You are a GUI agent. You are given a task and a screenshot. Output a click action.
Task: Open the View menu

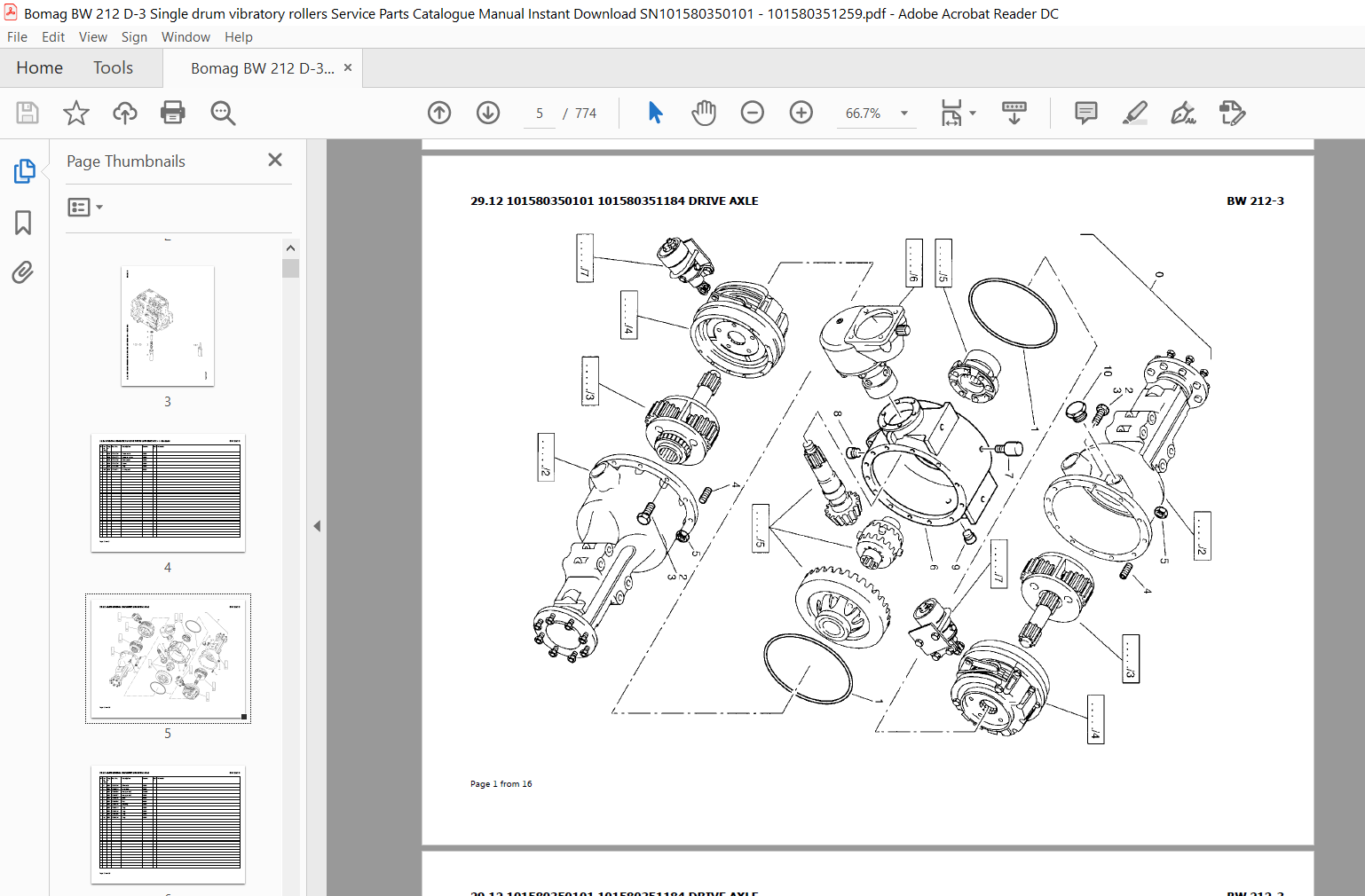(93, 37)
